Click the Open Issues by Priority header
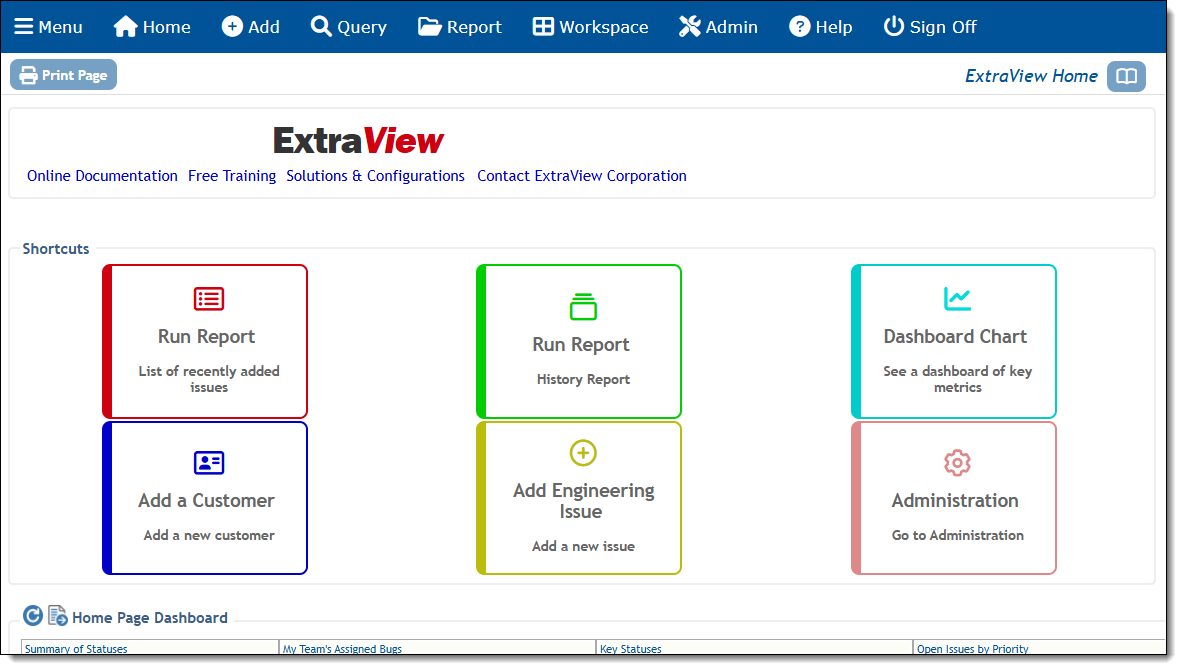Viewport: 1182px width, 670px height. tap(972, 649)
